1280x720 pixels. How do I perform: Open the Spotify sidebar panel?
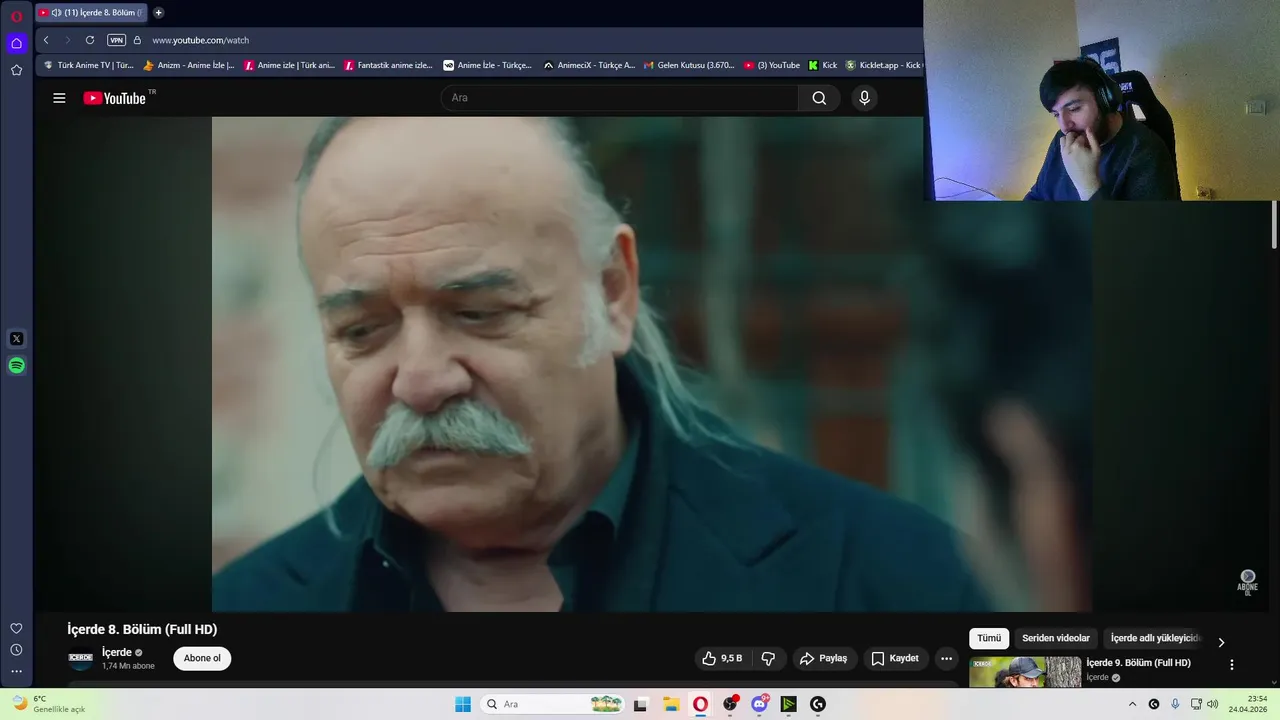16,366
